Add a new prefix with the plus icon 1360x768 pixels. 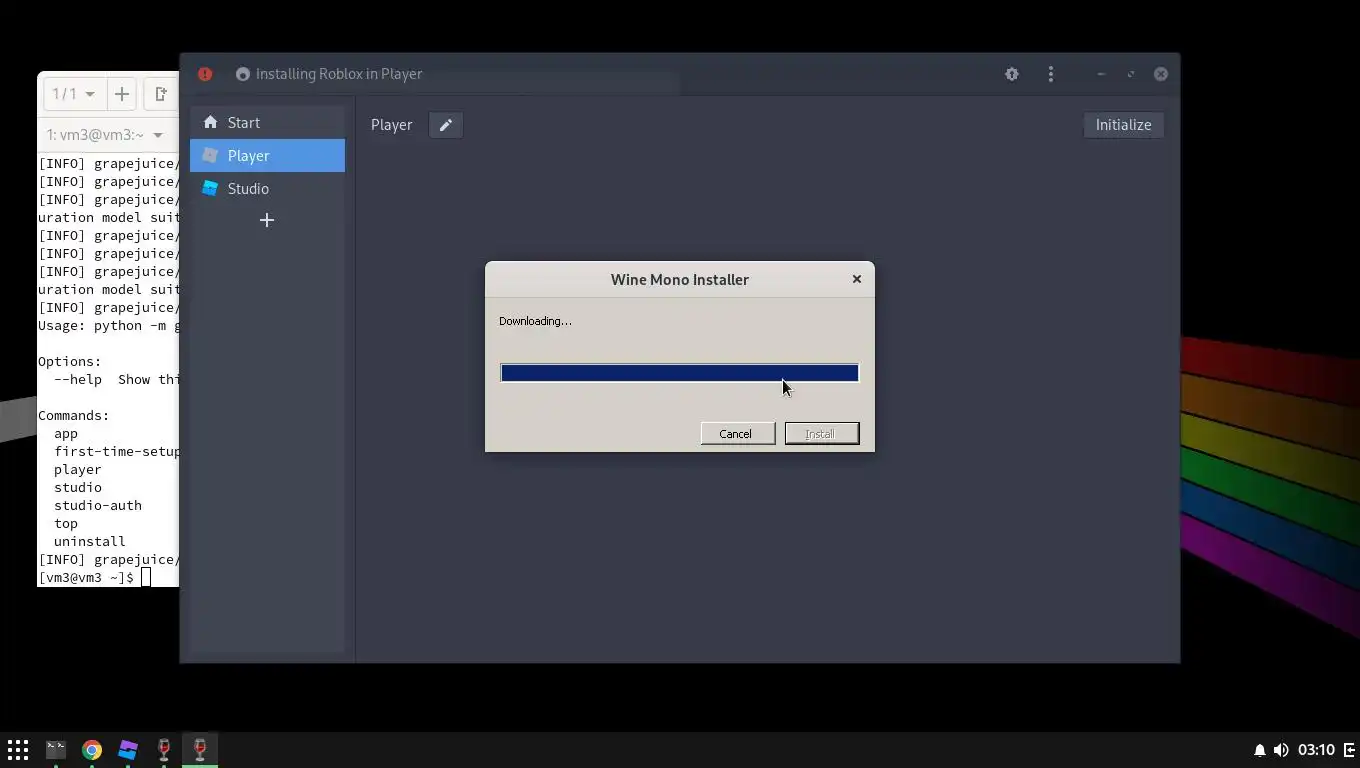coord(267,220)
